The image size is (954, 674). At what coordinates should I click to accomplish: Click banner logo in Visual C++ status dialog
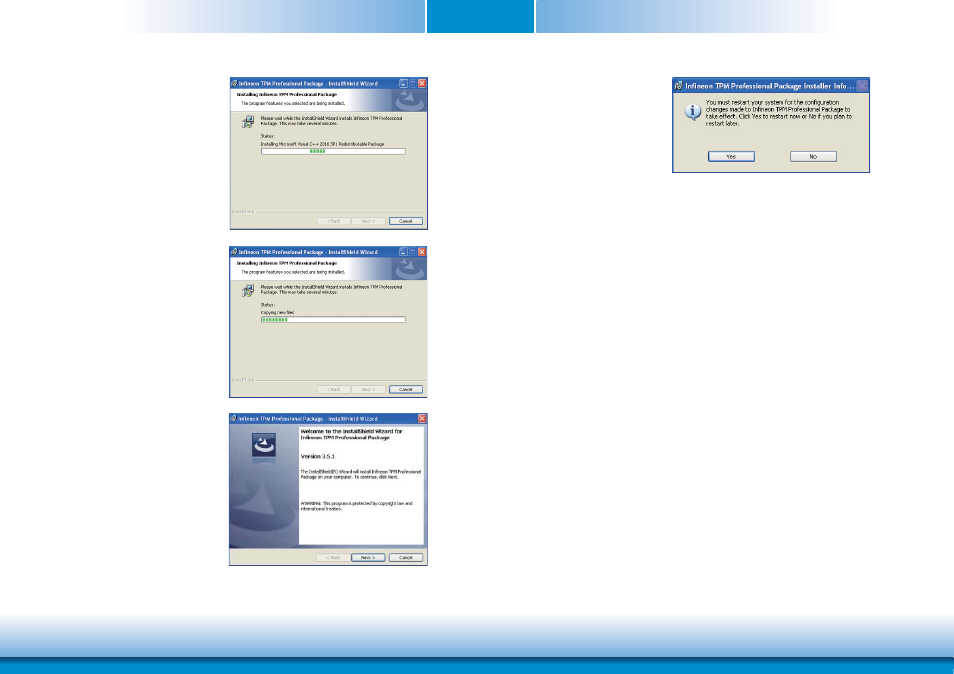pos(409,100)
